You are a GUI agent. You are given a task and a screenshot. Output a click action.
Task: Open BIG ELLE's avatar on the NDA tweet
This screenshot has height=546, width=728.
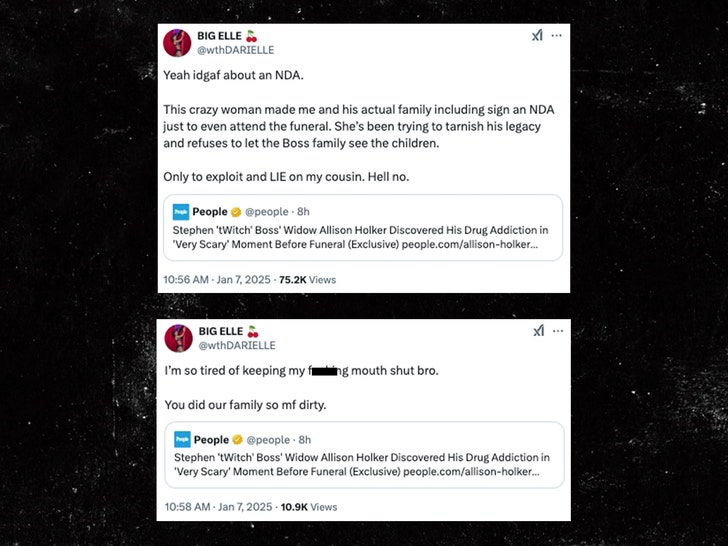[177, 43]
